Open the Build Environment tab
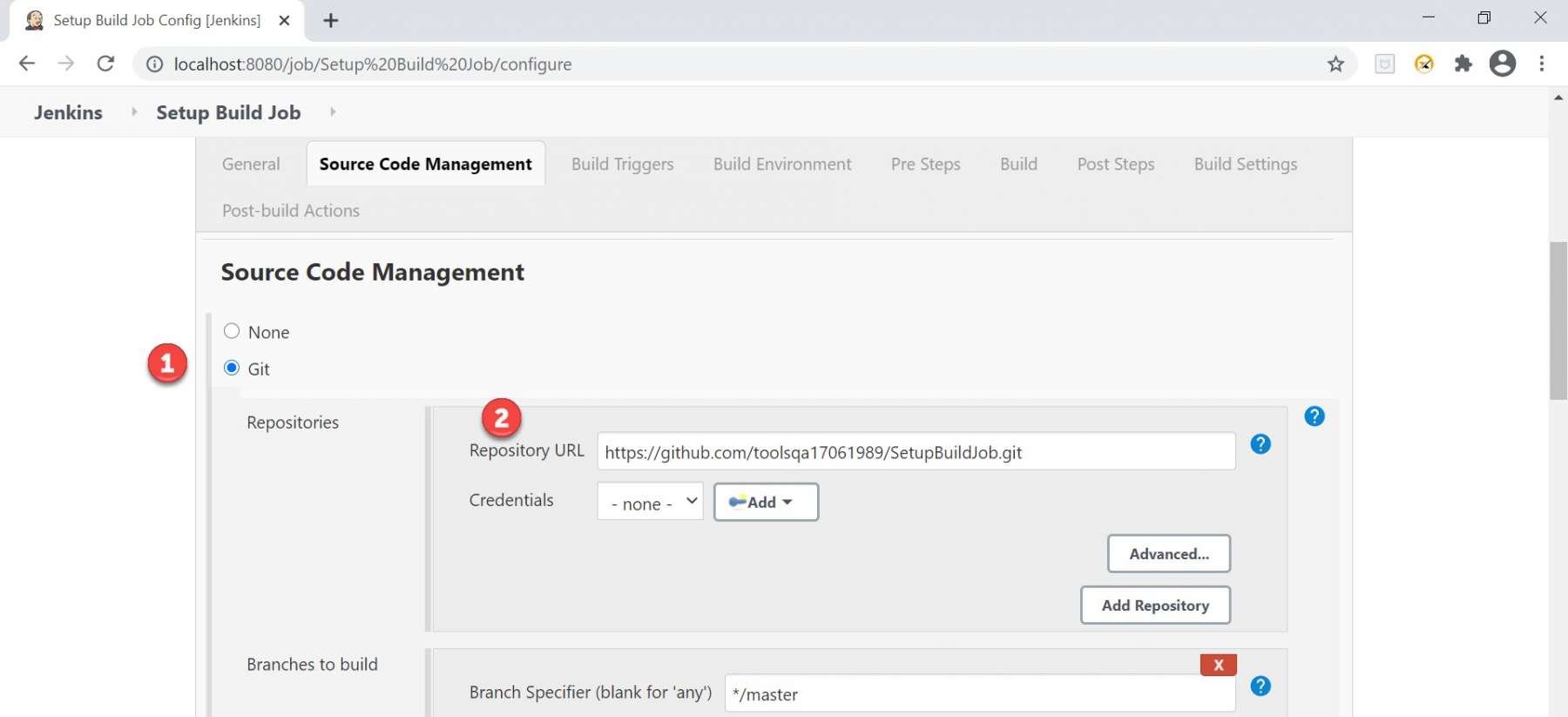 point(782,164)
